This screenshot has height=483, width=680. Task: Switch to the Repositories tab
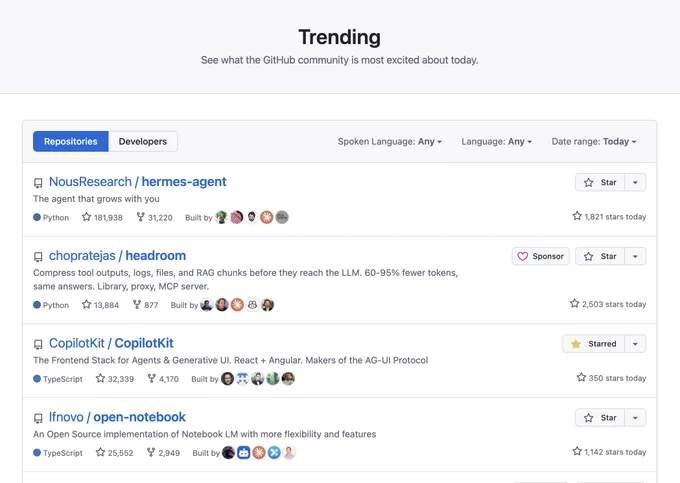click(71, 141)
